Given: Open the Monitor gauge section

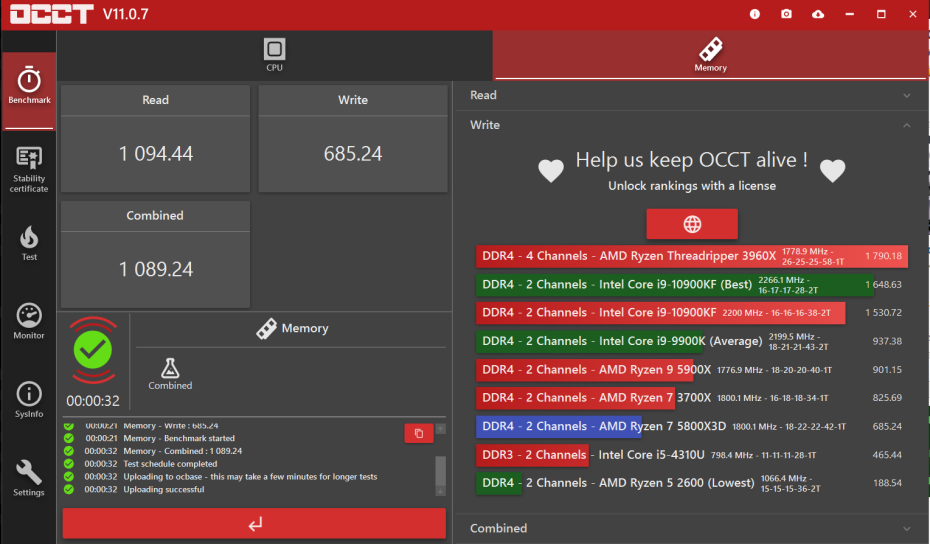Looking at the screenshot, I should click(x=28, y=321).
